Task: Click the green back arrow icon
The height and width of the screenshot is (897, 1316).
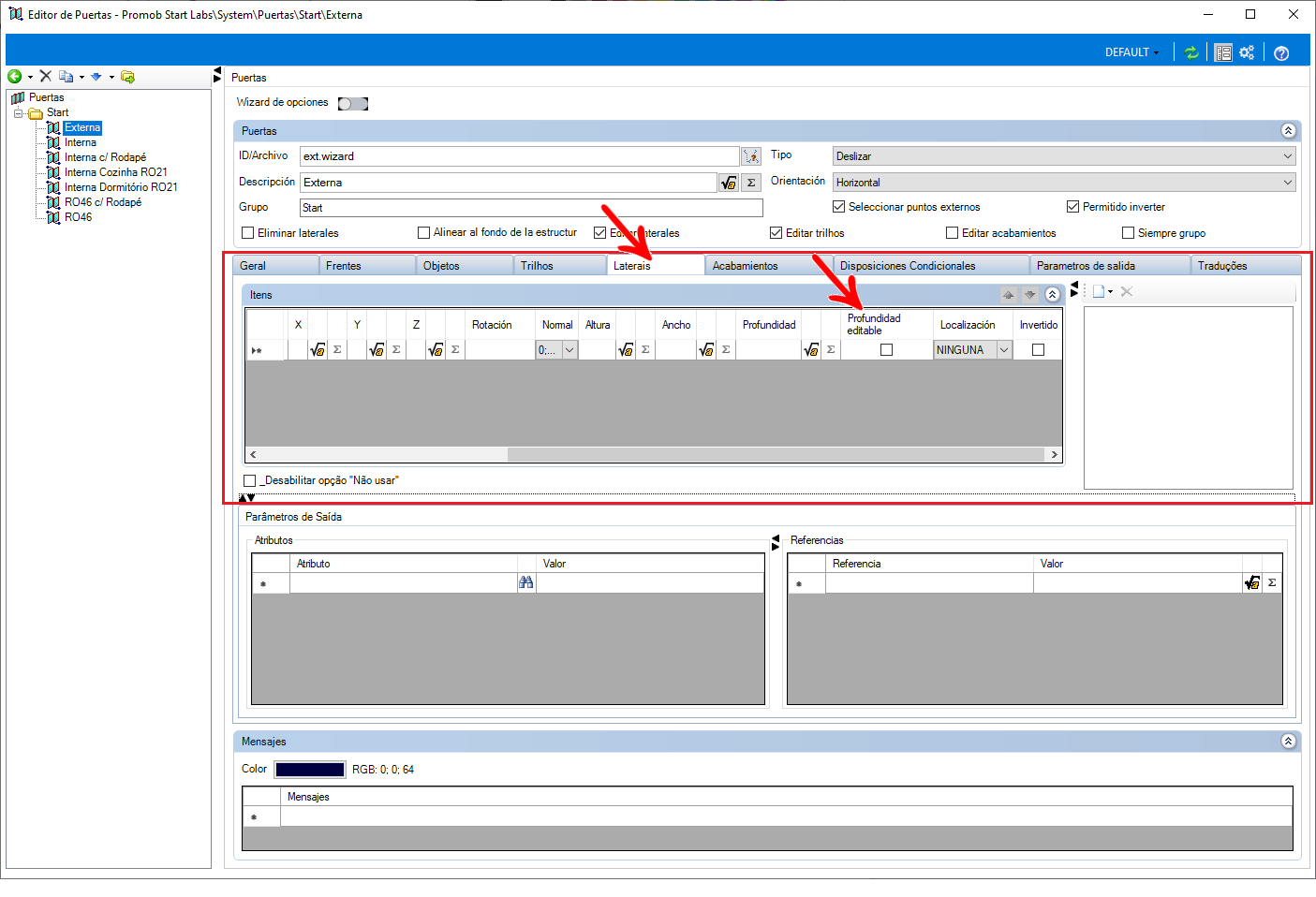Action: [14, 77]
